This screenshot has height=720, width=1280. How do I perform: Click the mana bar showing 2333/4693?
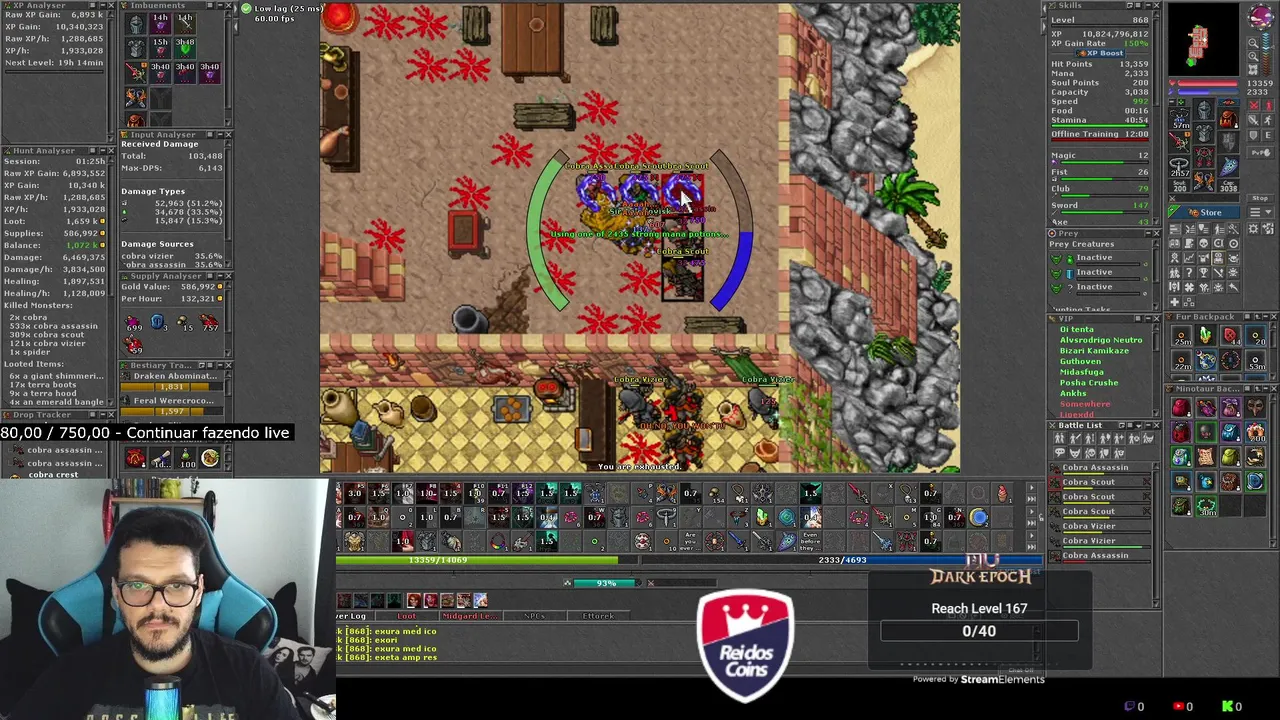(x=842, y=560)
